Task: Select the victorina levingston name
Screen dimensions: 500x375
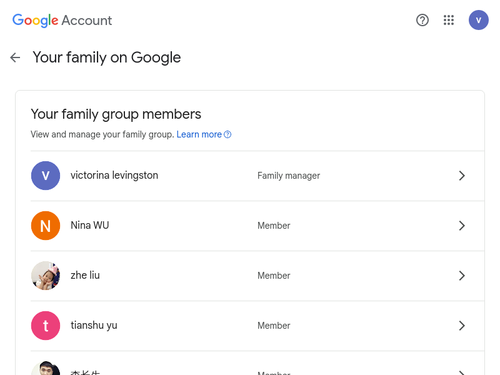Action: pyautogui.click(x=114, y=175)
